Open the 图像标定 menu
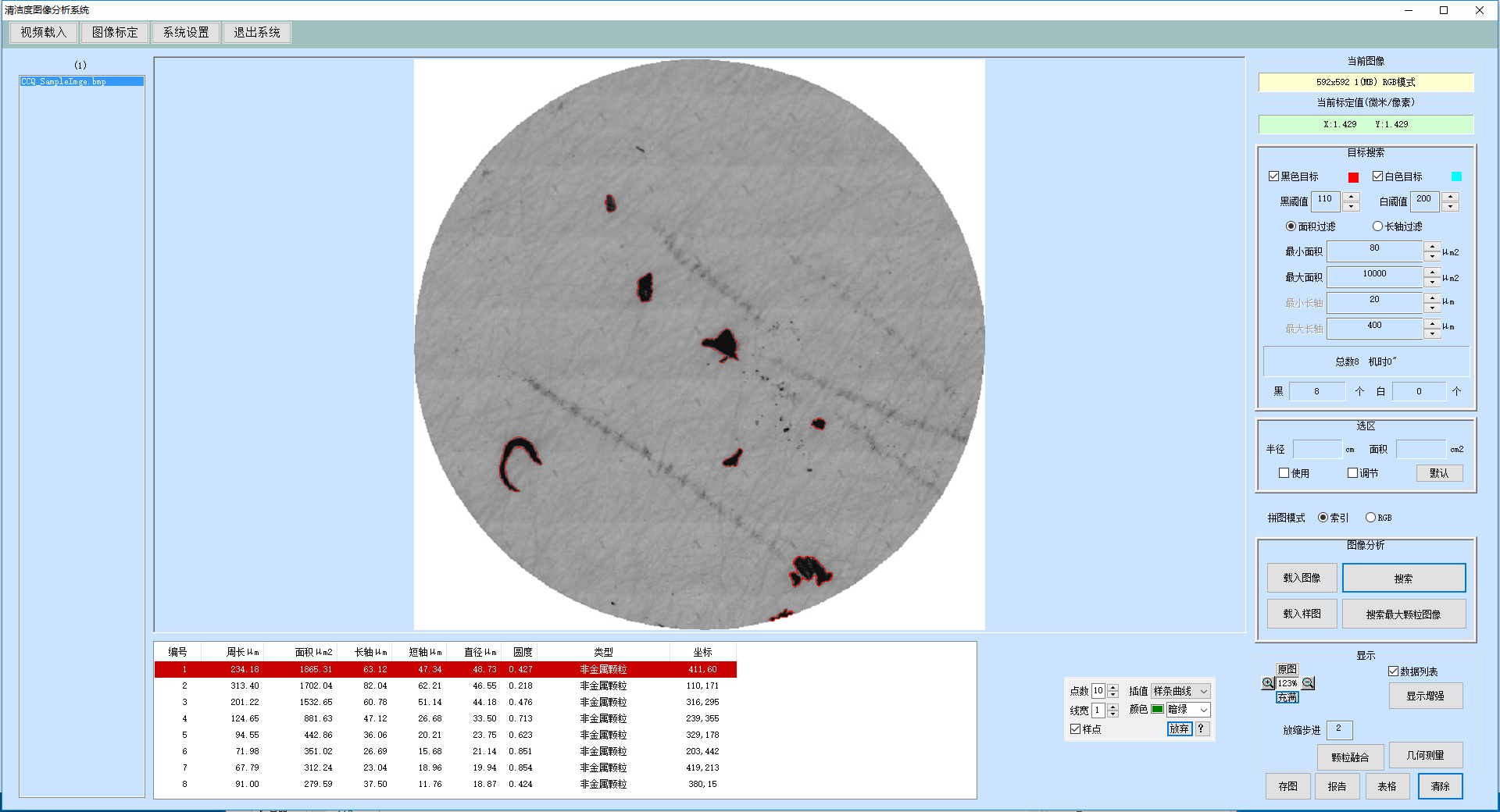 115,33
